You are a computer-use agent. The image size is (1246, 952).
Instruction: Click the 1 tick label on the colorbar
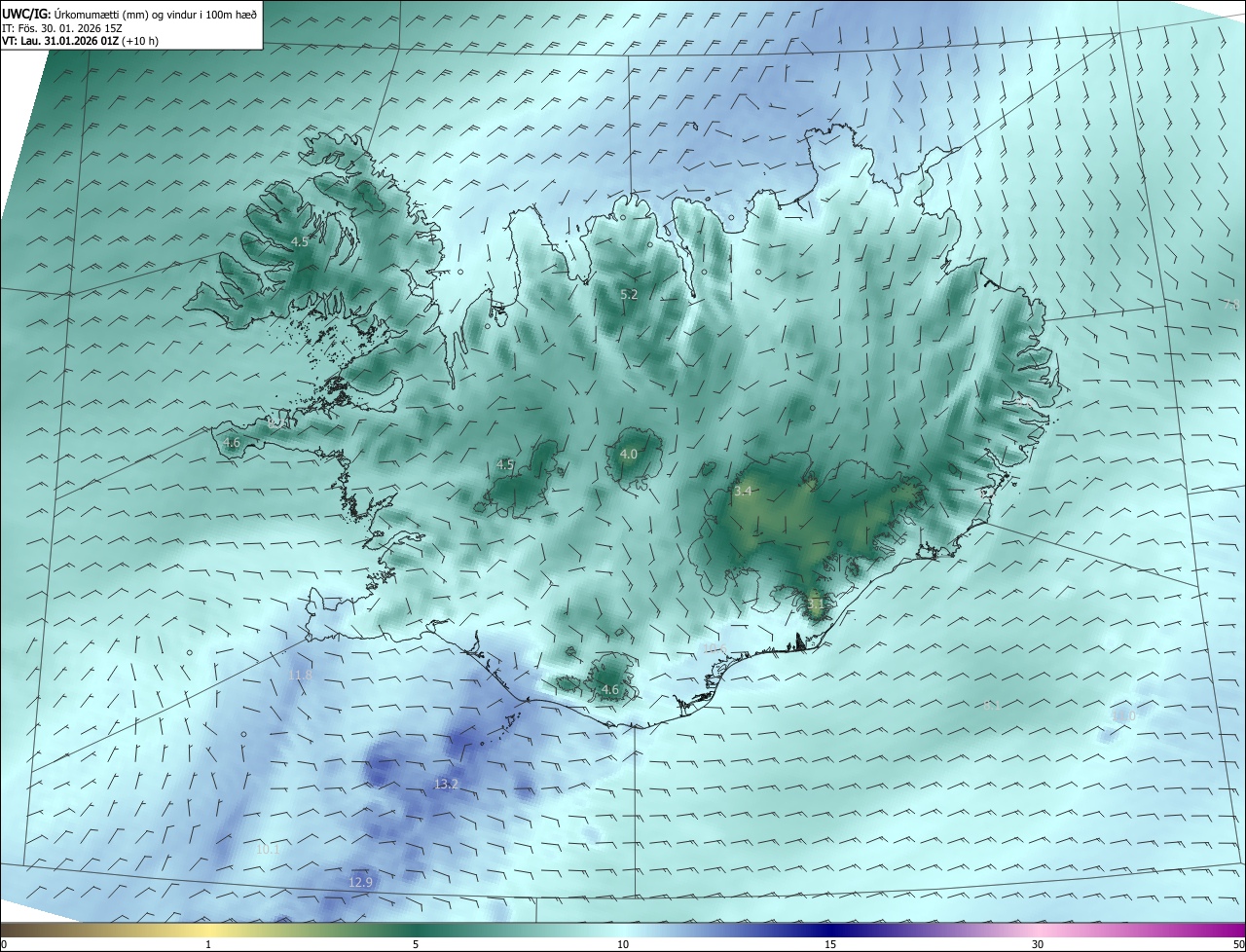(x=209, y=944)
